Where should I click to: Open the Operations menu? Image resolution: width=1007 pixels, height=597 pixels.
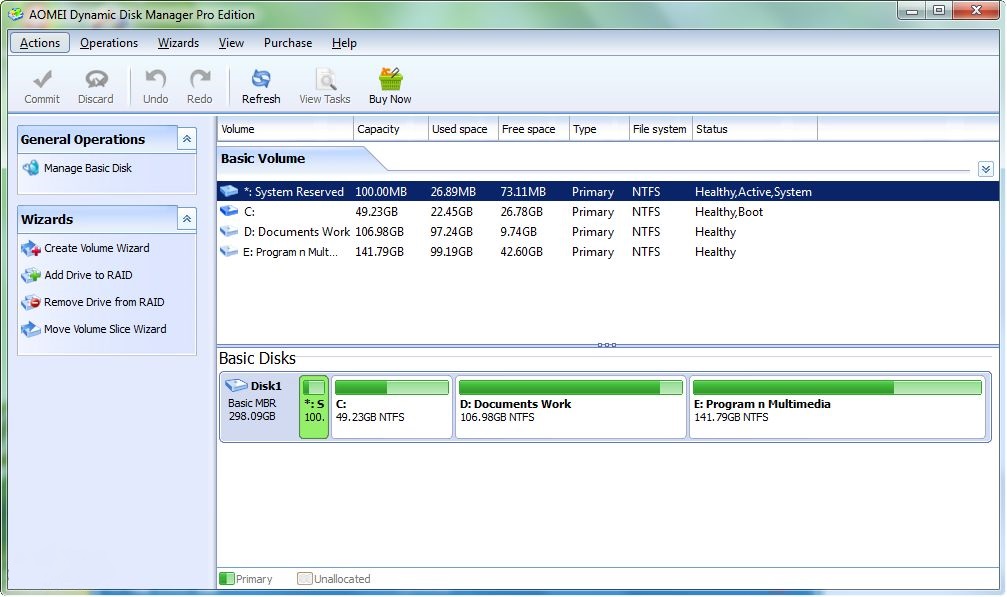109,43
